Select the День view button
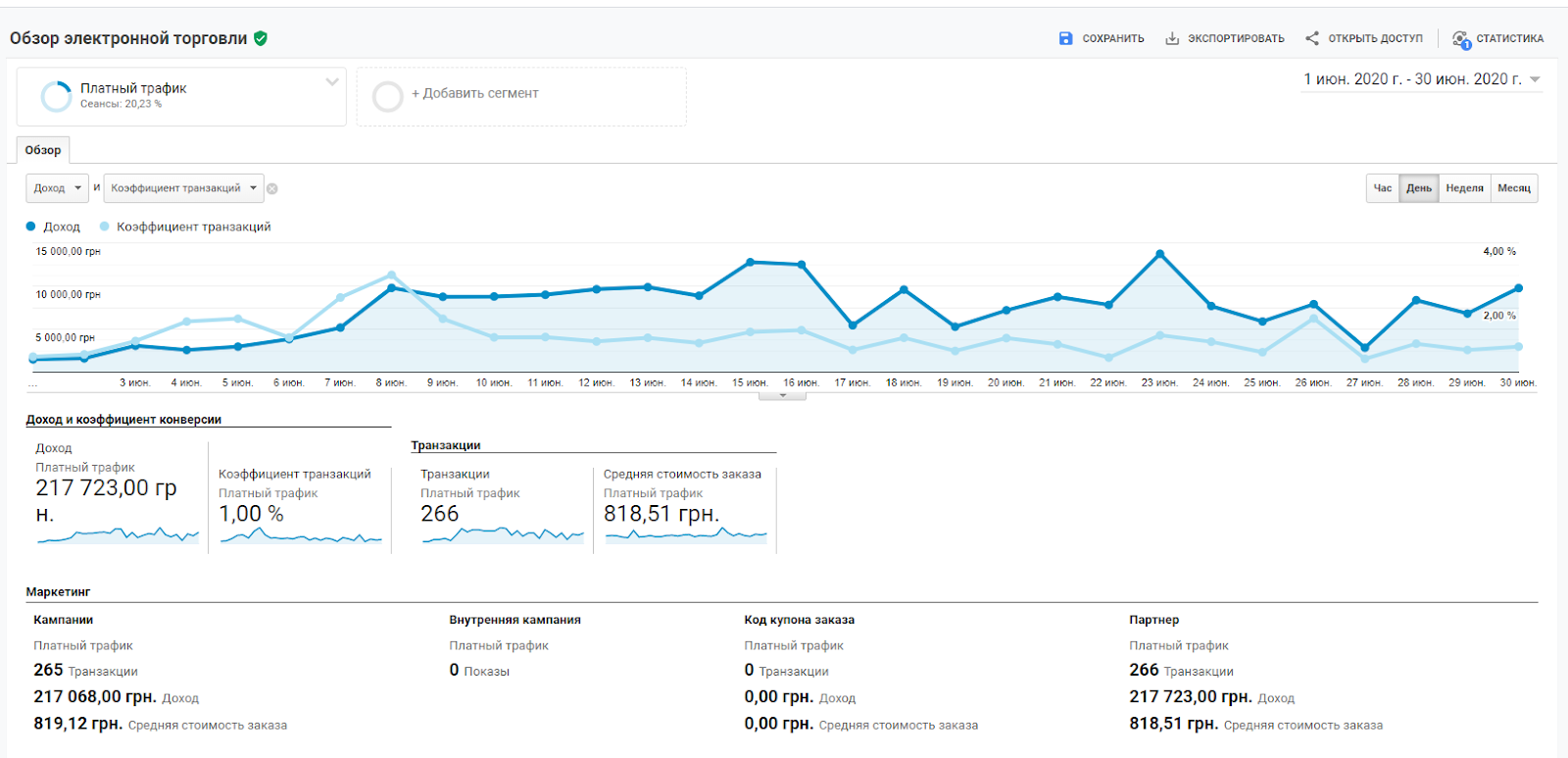1568x758 pixels. [1418, 188]
